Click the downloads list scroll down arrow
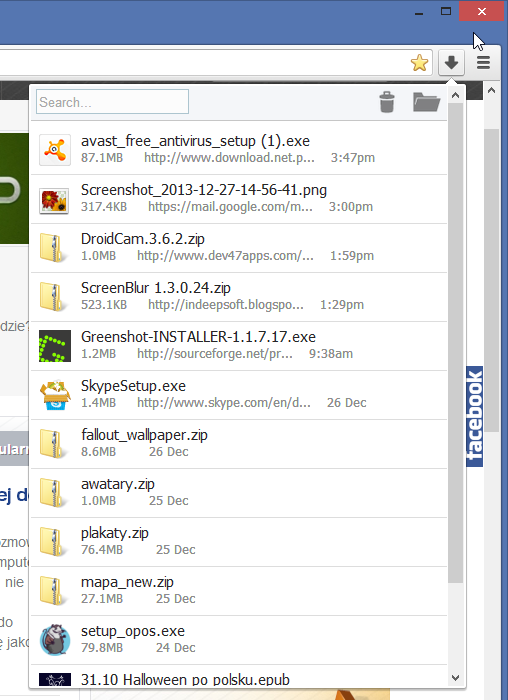The image size is (508, 700). [x=455, y=678]
